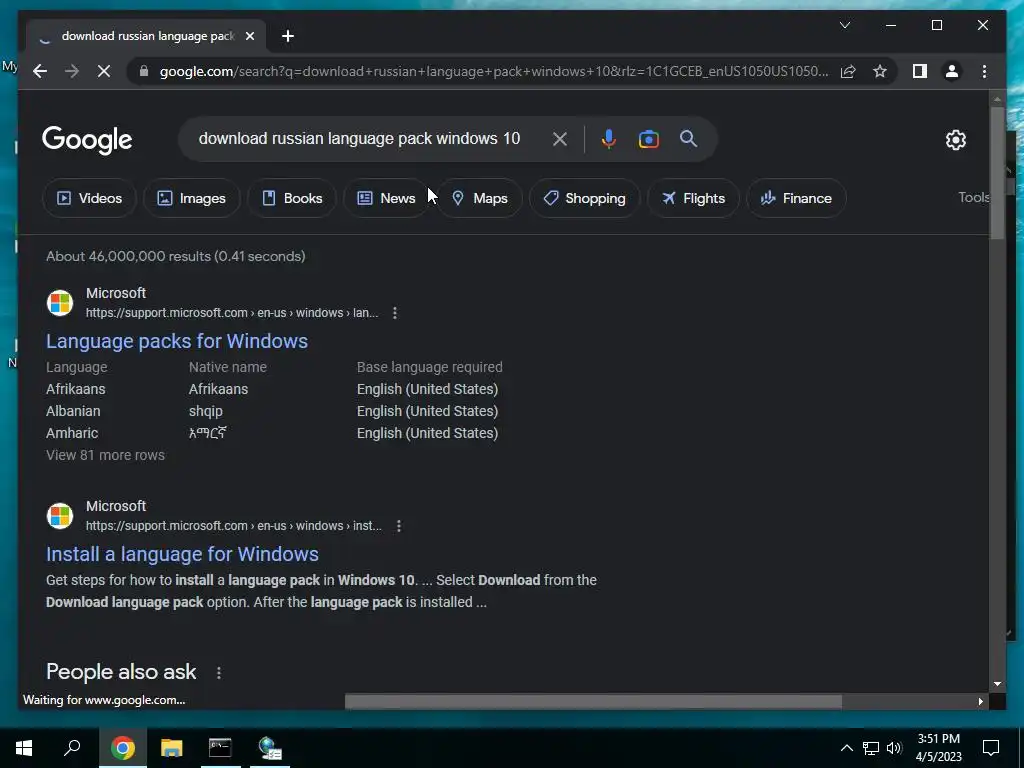Clear the search query with X
1024x768 pixels.
pos(560,138)
